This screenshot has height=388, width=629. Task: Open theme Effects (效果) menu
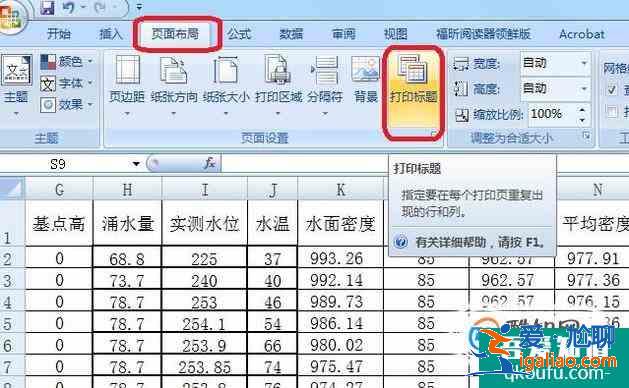click(67, 105)
